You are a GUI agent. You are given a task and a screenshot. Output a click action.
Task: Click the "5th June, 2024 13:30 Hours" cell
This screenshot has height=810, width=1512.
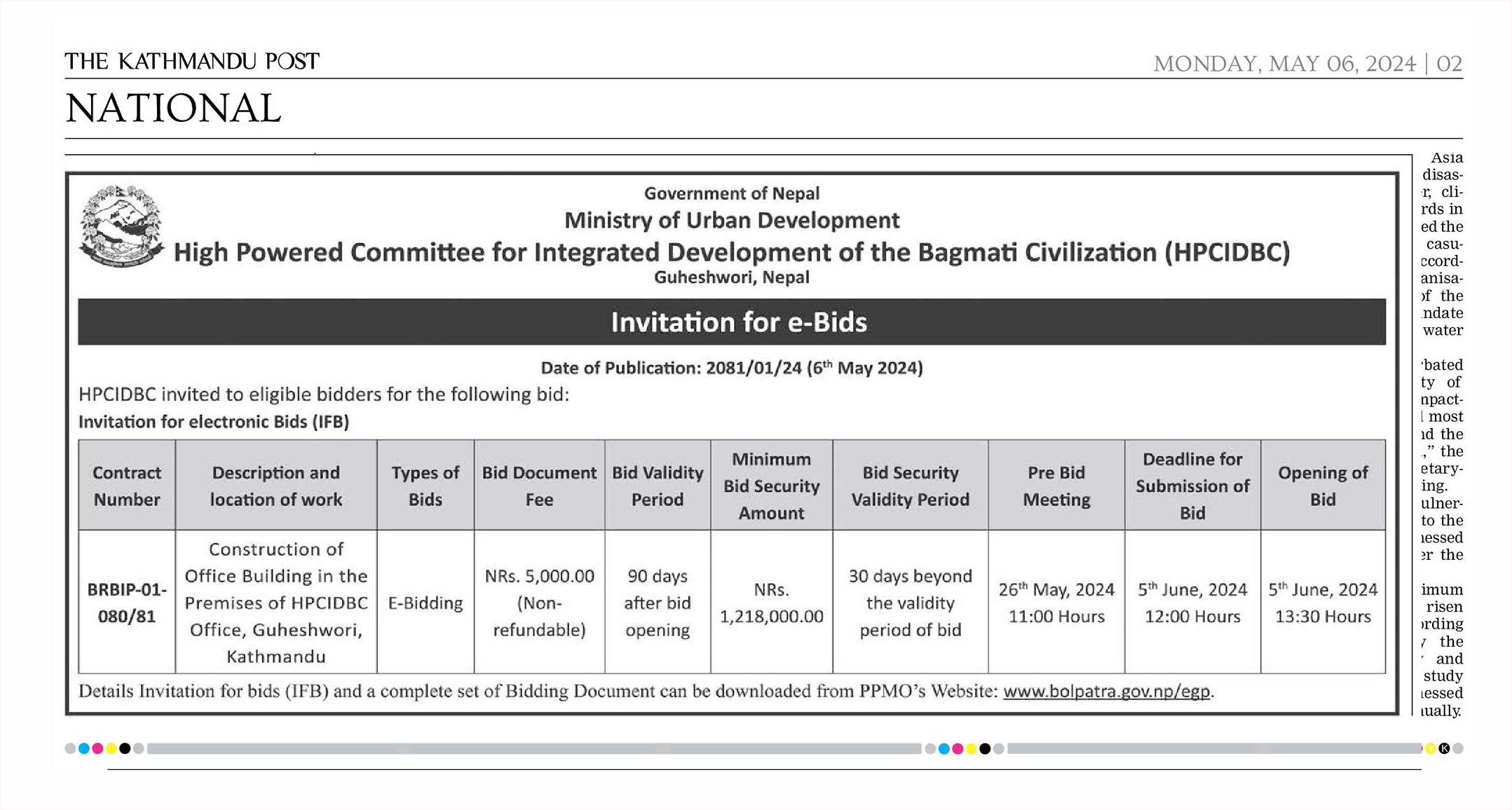(x=1323, y=603)
